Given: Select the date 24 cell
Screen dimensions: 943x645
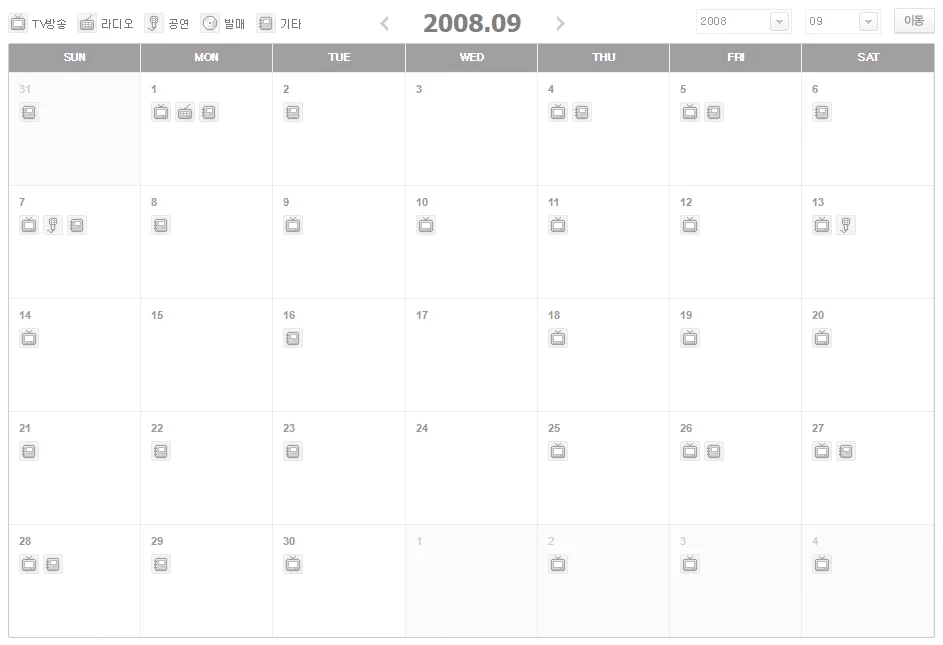Looking at the screenshot, I should 472,468.
